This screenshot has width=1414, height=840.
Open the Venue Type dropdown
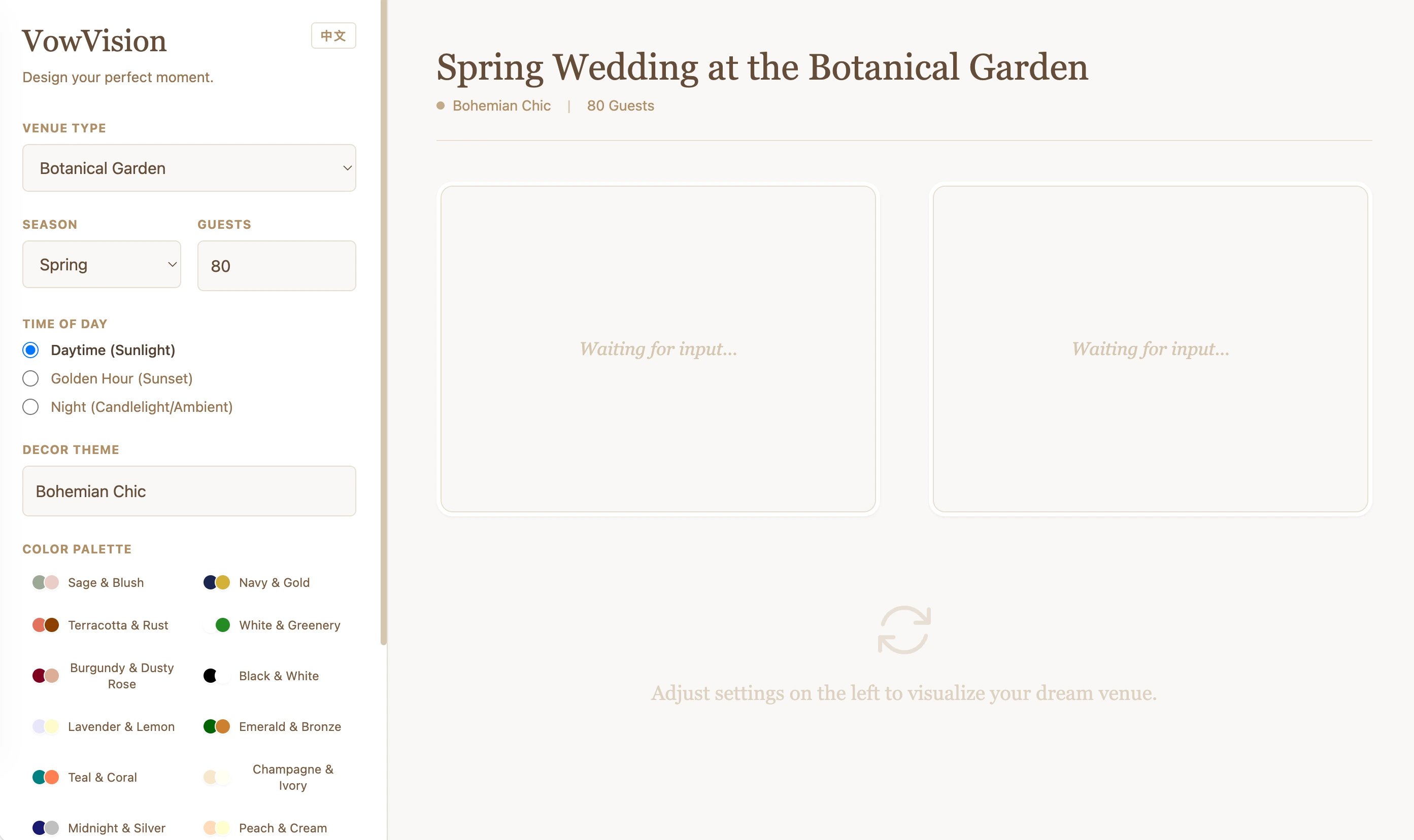pyautogui.click(x=189, y=168)
